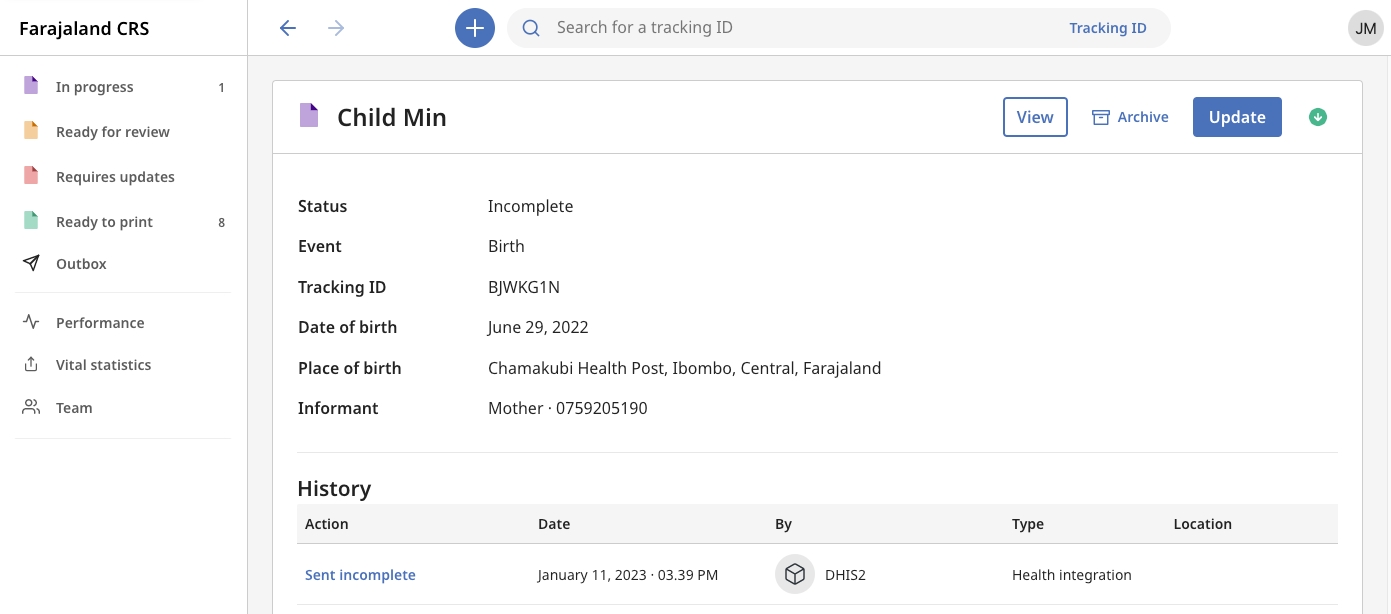Go back with the left arrow
Viewport: 1391px width, 614px height.
tap(288, 28)
